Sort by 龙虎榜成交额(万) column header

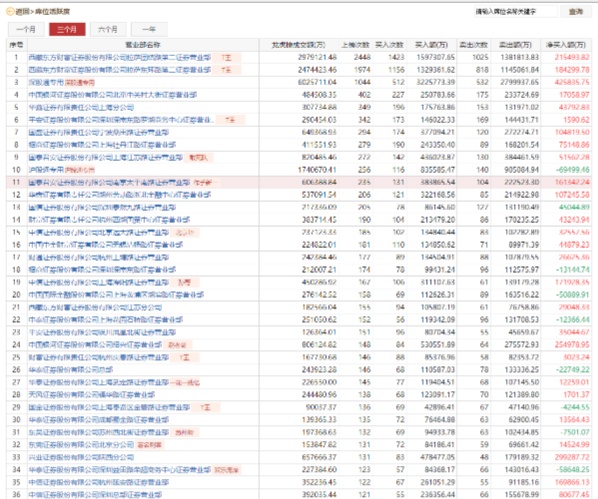298,45
